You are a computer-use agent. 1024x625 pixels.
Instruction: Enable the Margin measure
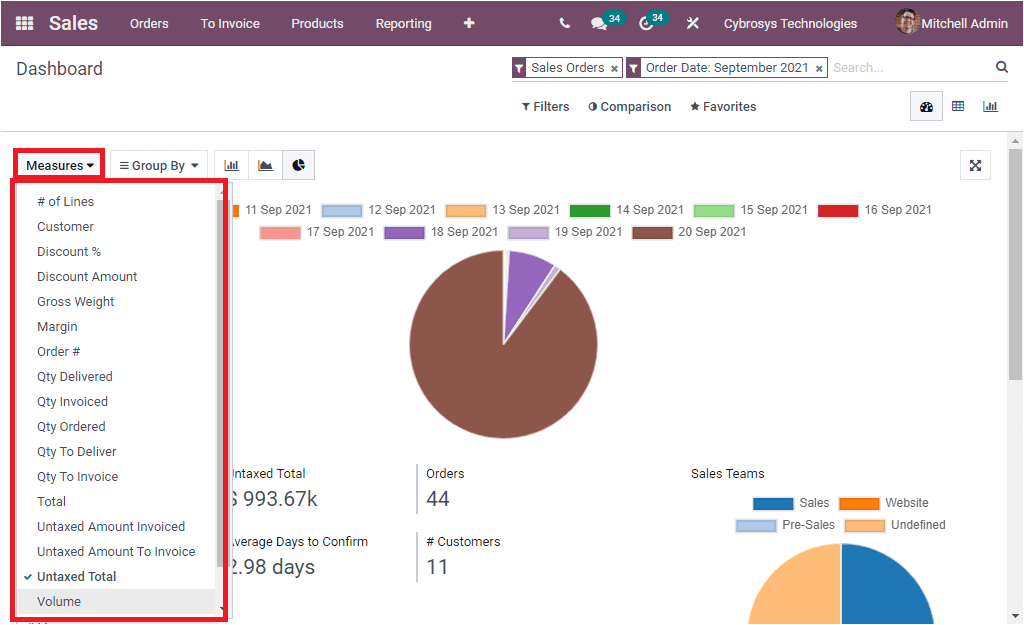57,326
